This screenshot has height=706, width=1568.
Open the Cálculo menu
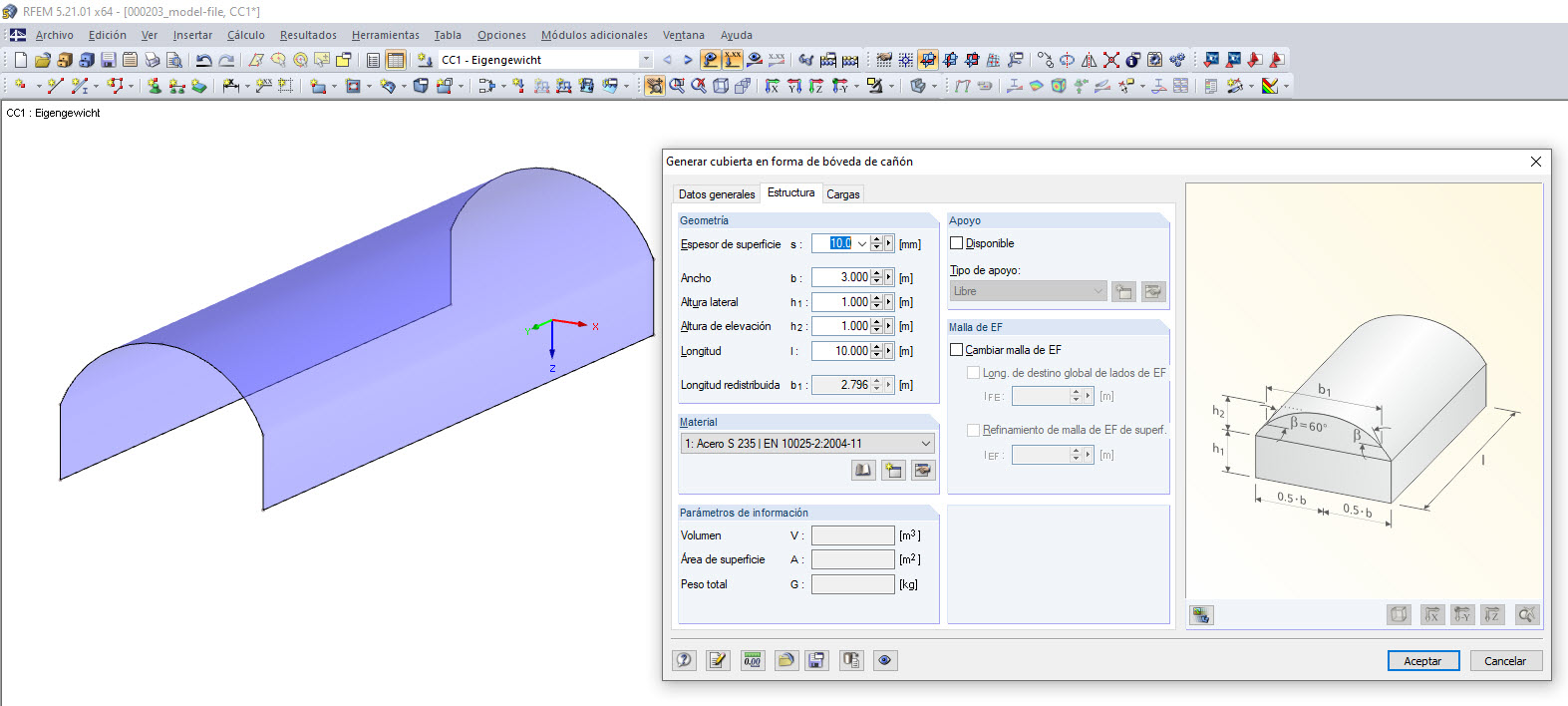pos(245,35)
